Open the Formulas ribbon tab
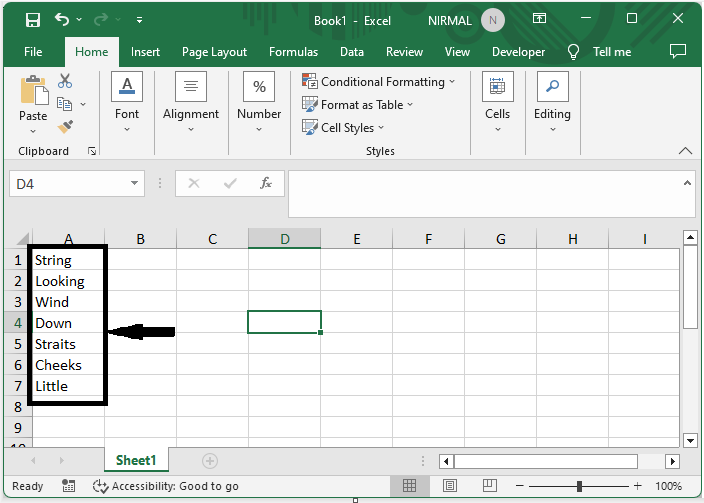 coord(293,52)
